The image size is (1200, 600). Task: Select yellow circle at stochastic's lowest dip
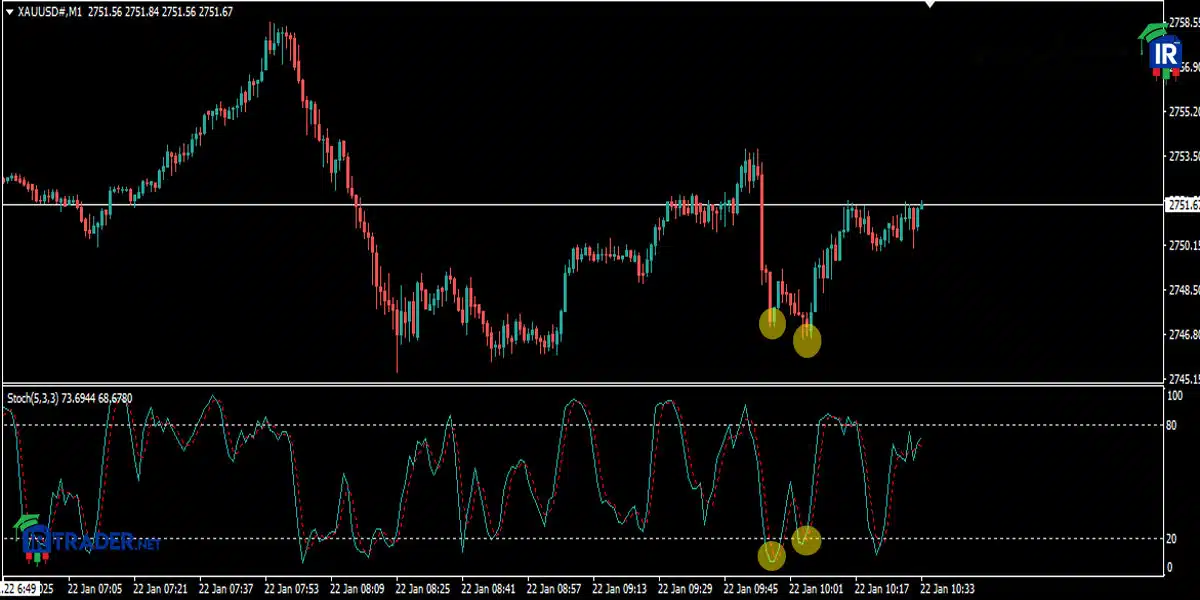pyautogui.click(x=771, y=556)
